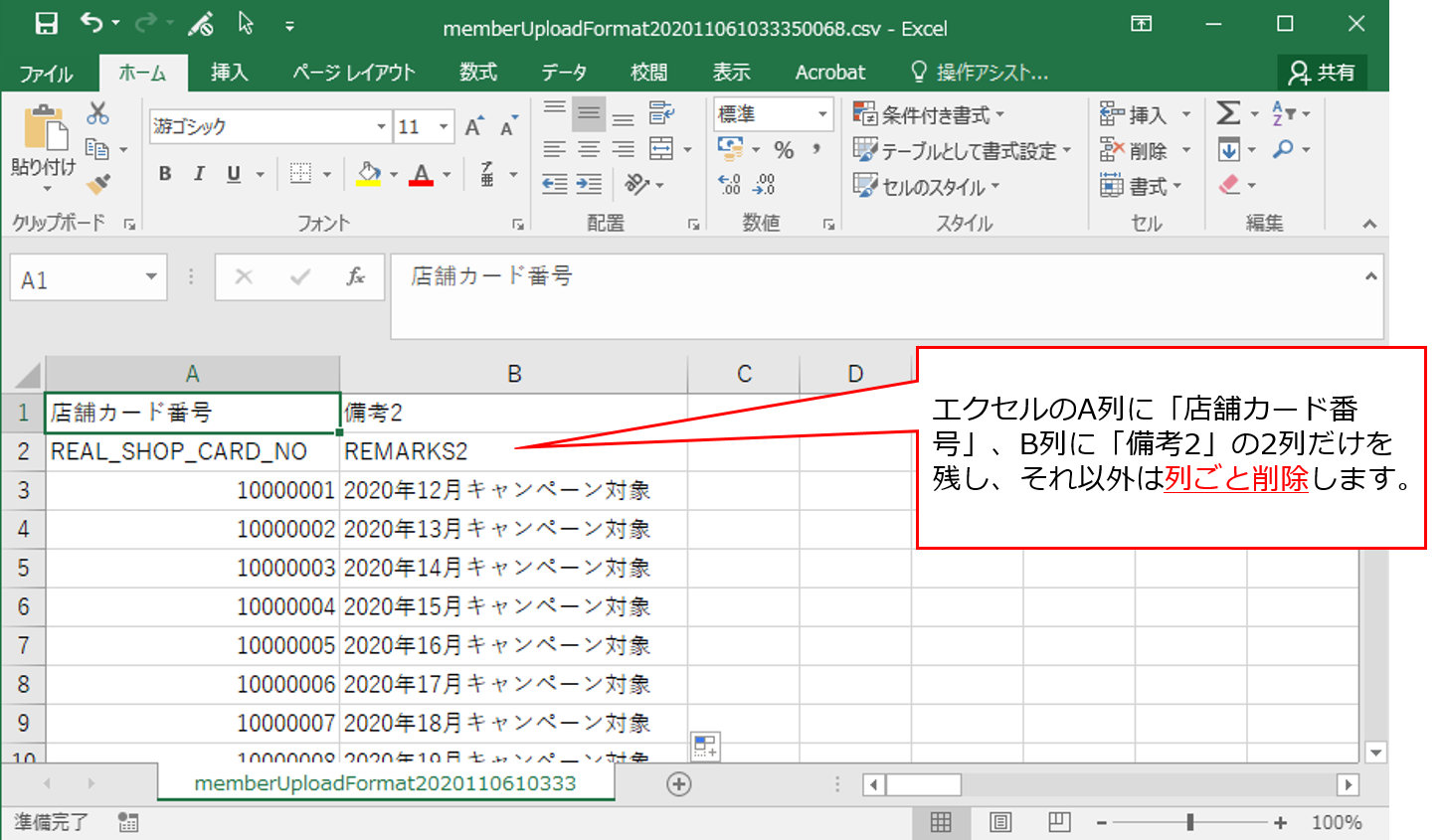Toggle bold formatting

(x=165, y=174)
